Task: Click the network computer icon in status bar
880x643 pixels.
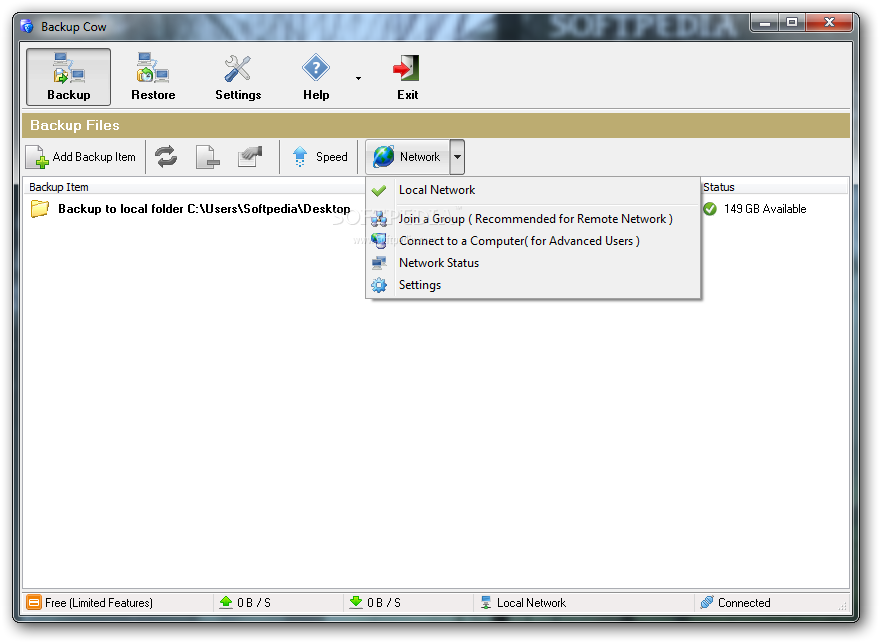Action: click(485, 603)
